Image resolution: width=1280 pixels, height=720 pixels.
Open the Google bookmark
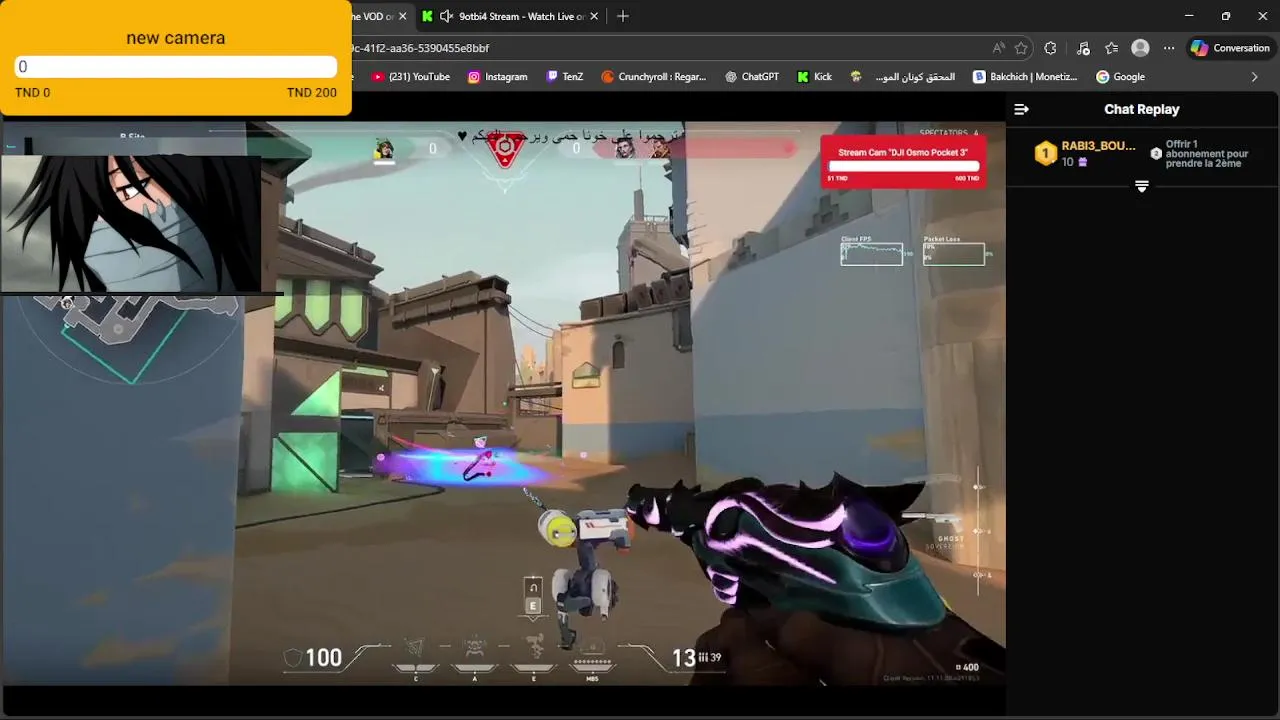(1120, 76)
